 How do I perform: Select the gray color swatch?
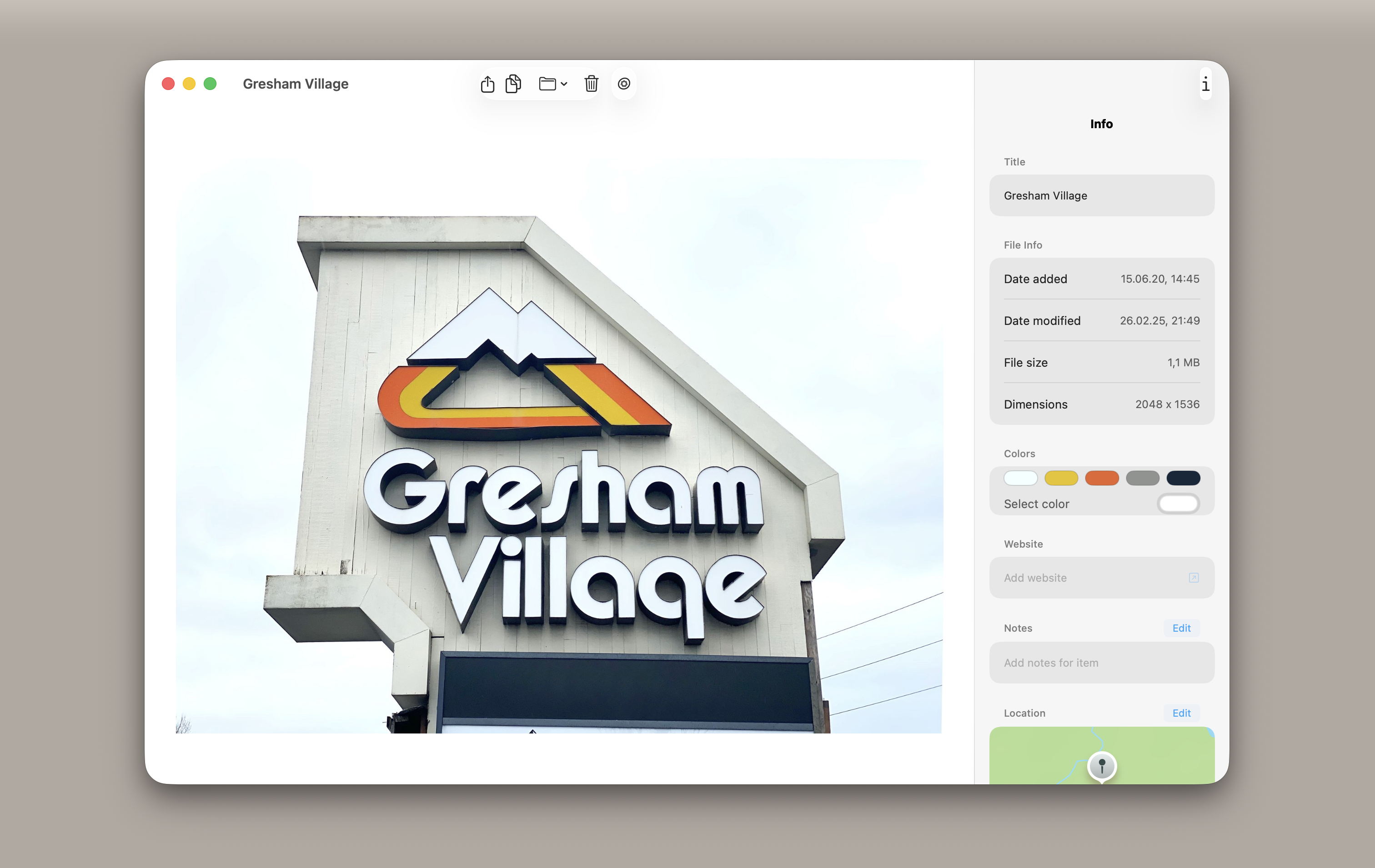pos(1142,478)
